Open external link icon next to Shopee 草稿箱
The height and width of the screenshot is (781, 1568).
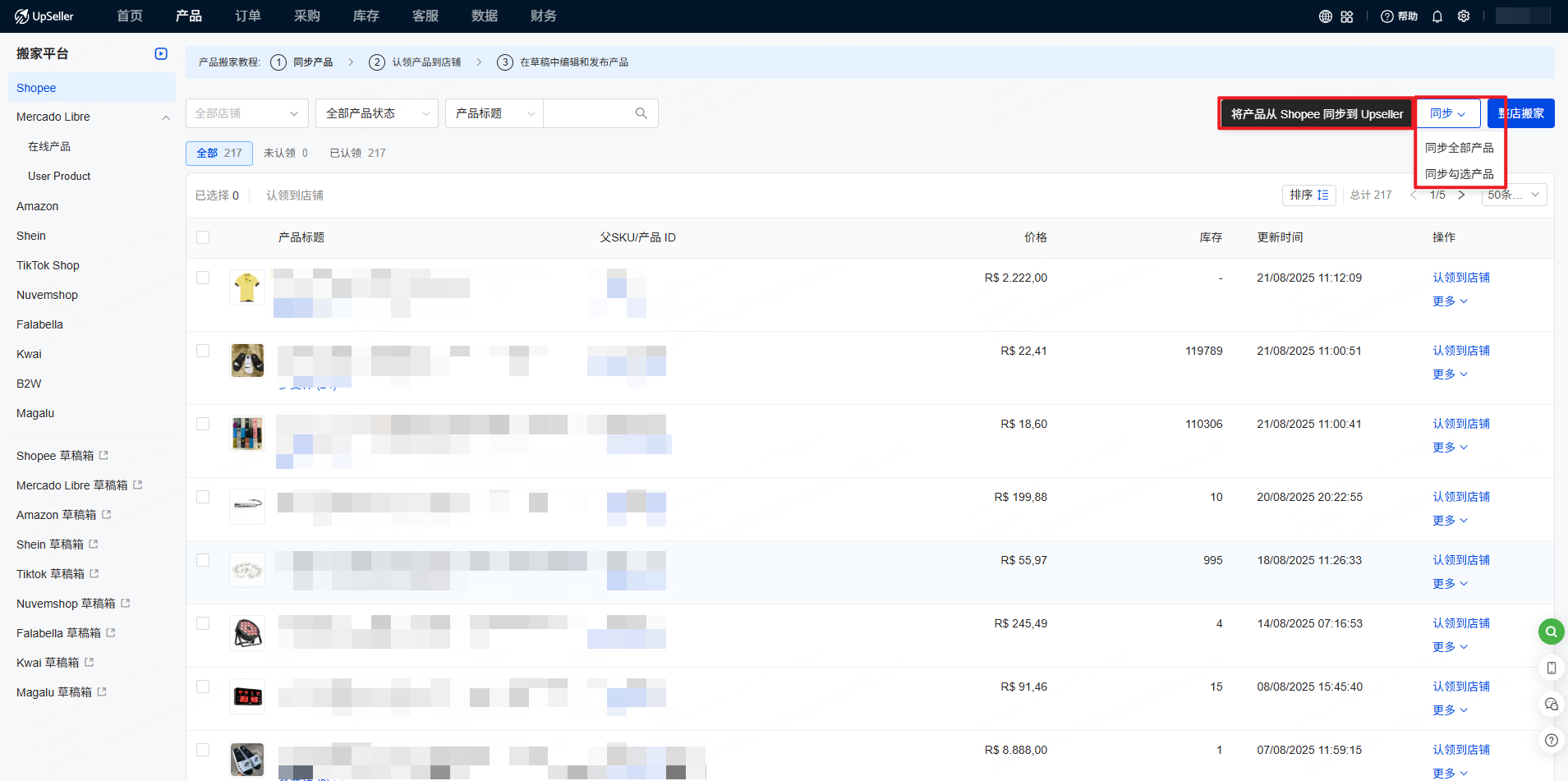104,455
